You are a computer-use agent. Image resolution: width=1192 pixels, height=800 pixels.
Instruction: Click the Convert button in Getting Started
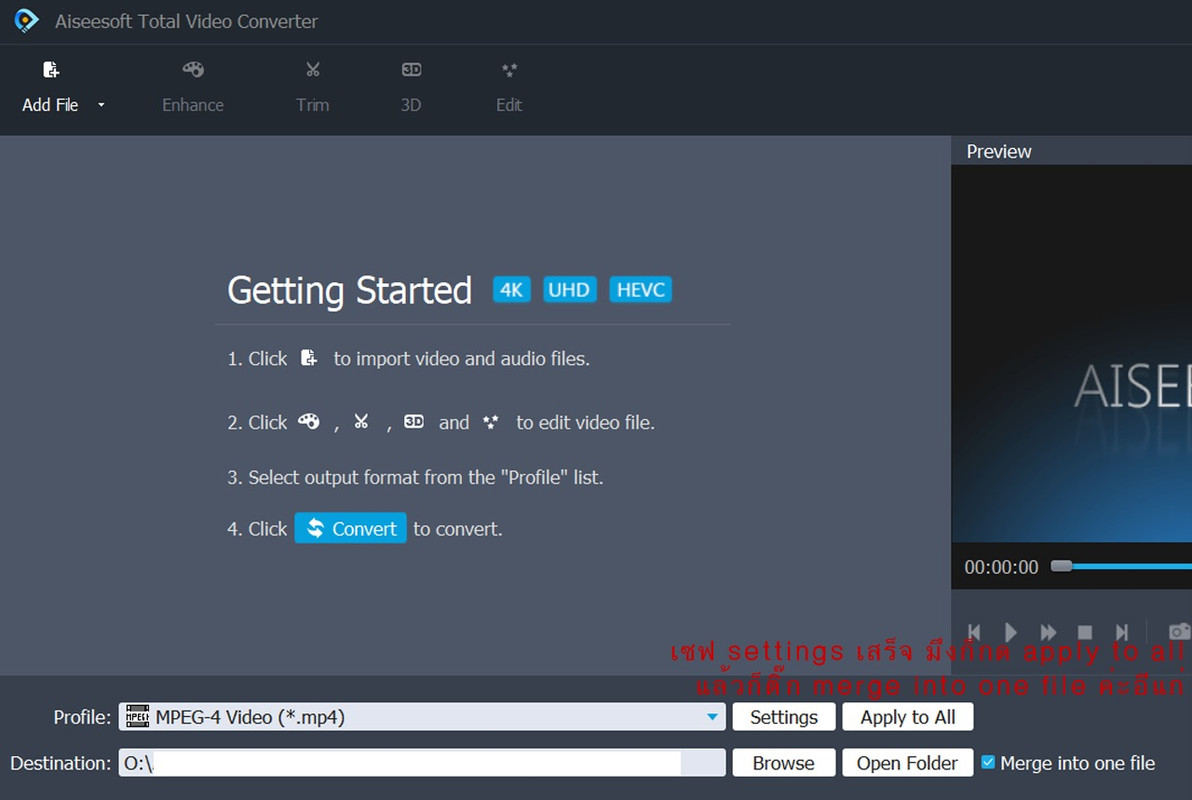tap(350, 529)
